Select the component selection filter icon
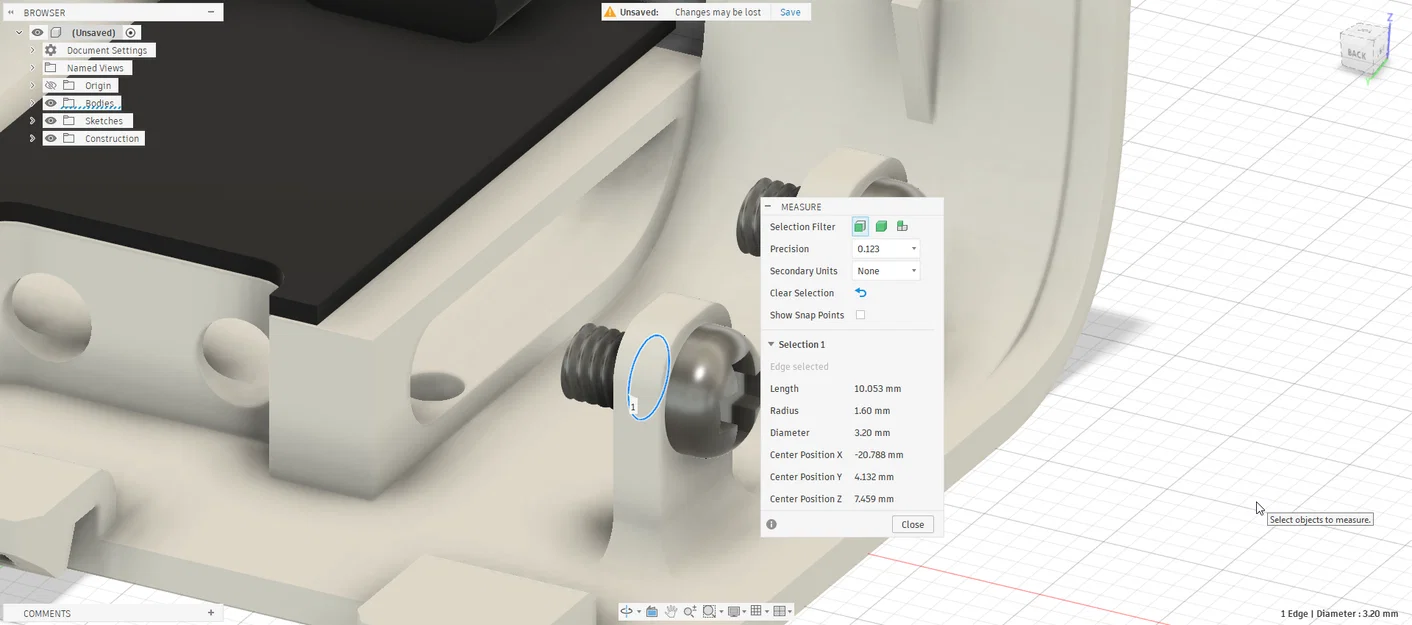The width and height of the screenshot is (1412, 625). tap(902, 226)
